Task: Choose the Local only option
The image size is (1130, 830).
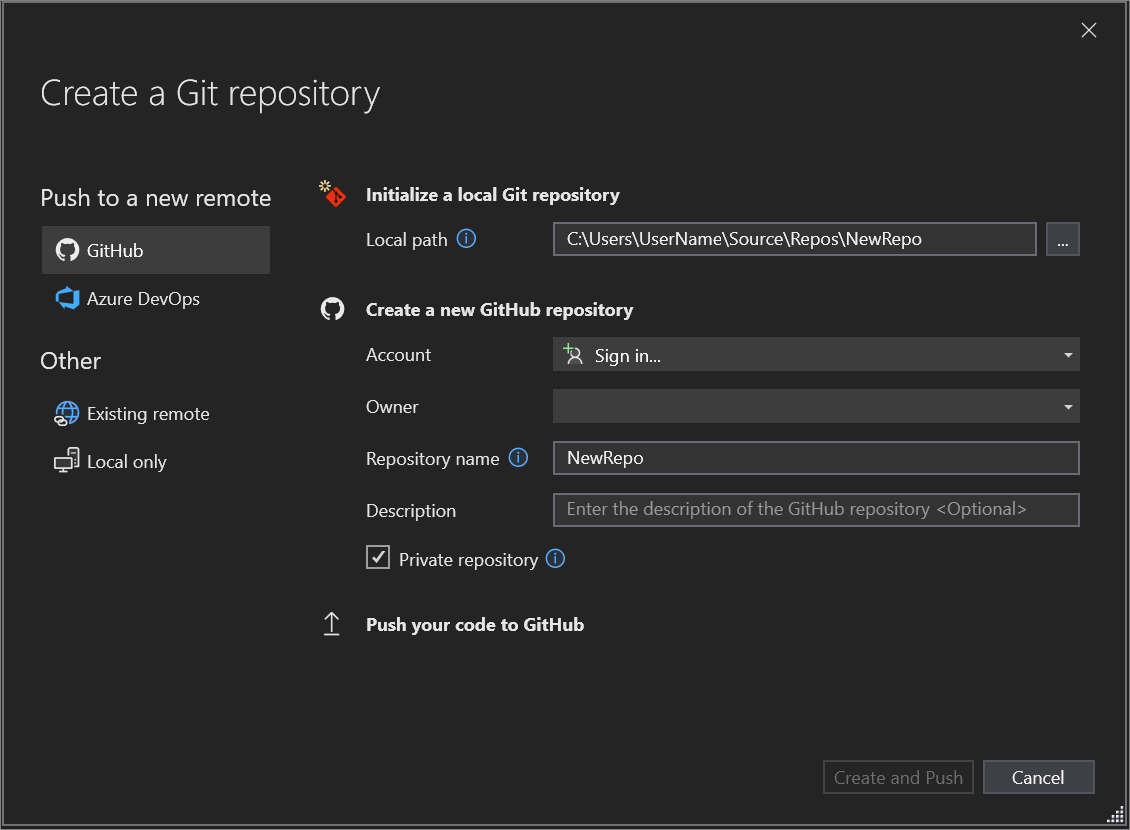Action: [126, 462]
